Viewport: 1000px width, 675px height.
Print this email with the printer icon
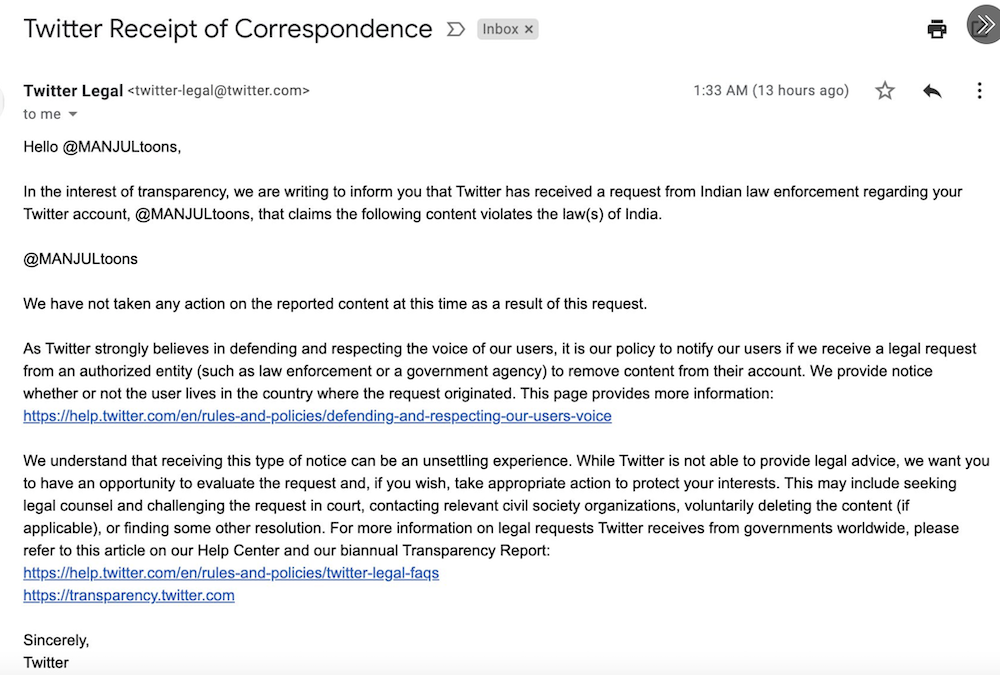point(936,29)
